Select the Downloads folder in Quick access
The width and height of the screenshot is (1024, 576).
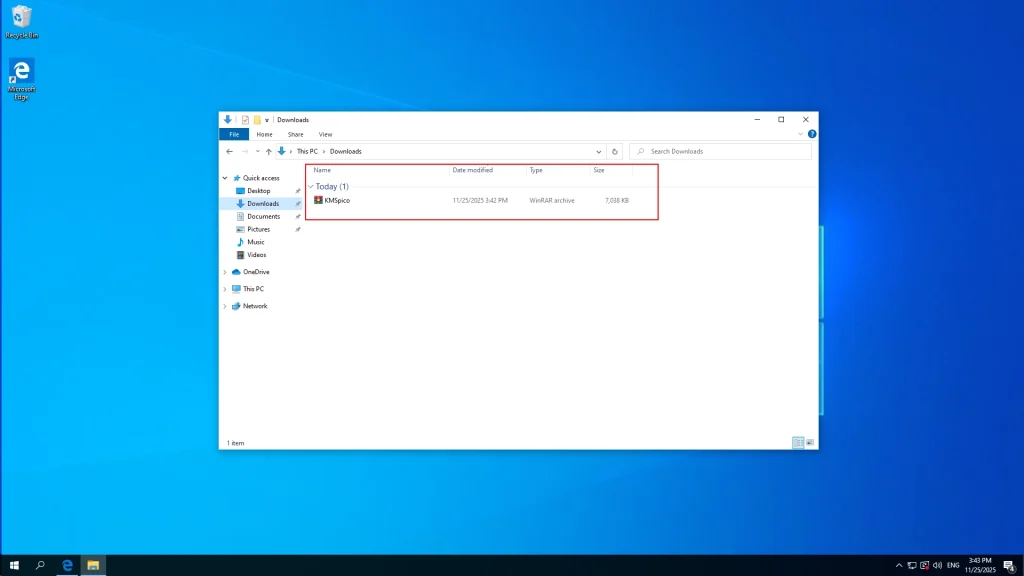(263, 203)
